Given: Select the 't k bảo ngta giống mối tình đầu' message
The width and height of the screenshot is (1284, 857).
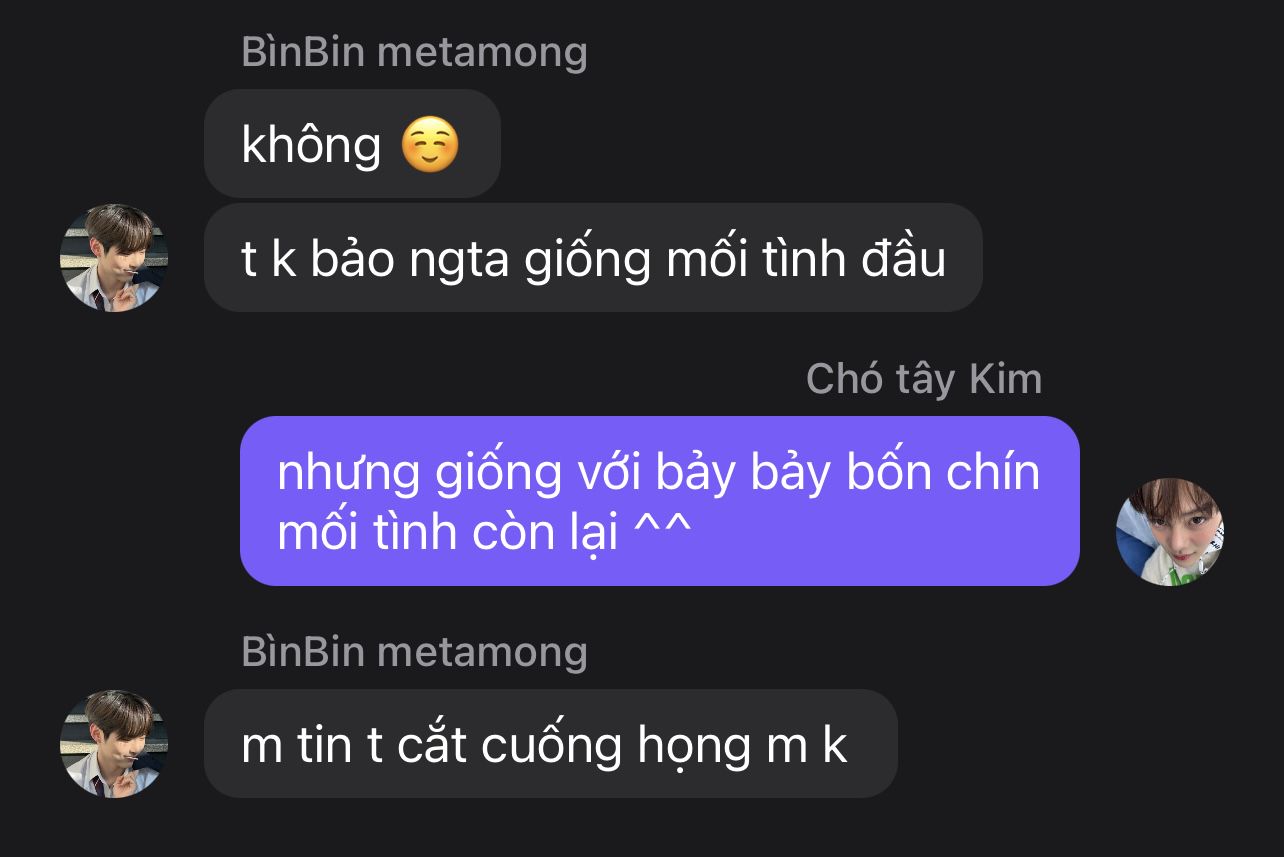Looking at the screenshot, I should 593,258.
